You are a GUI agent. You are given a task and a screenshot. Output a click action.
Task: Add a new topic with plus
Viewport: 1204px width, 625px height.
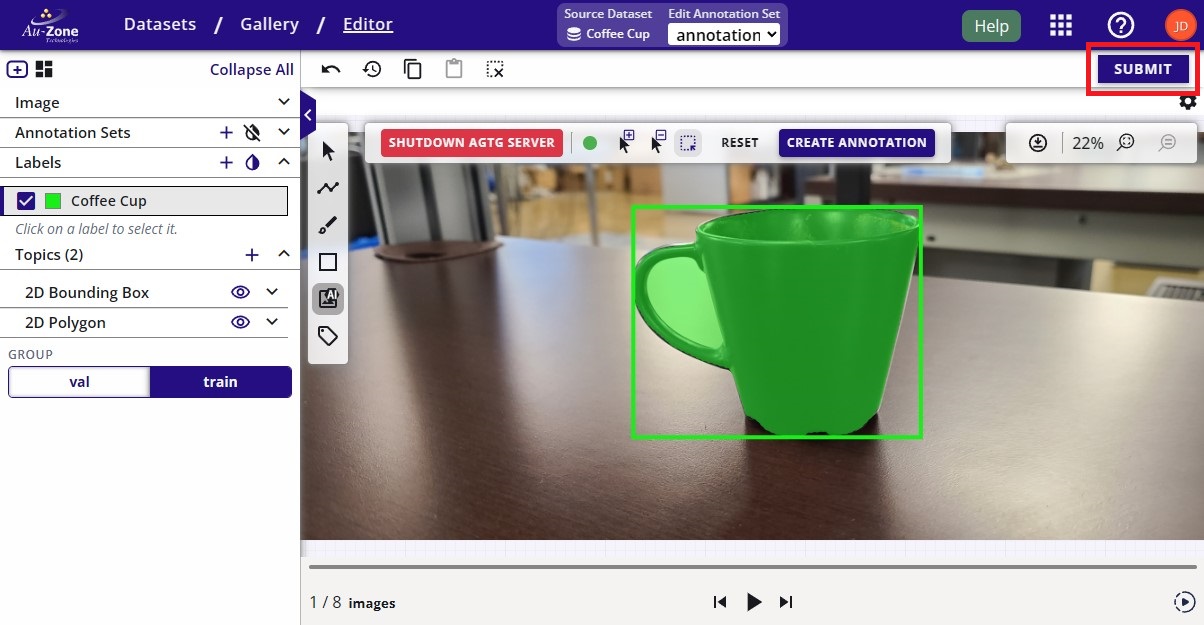252,255
